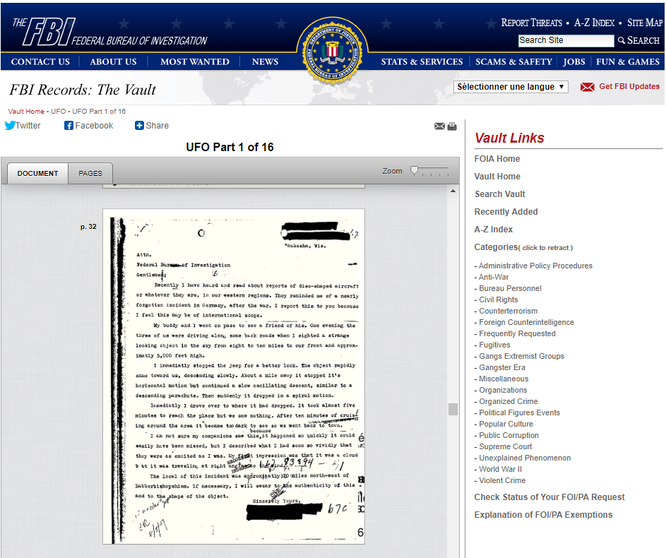
Task: Select the DOCUMENT tab
Action: 37,173
